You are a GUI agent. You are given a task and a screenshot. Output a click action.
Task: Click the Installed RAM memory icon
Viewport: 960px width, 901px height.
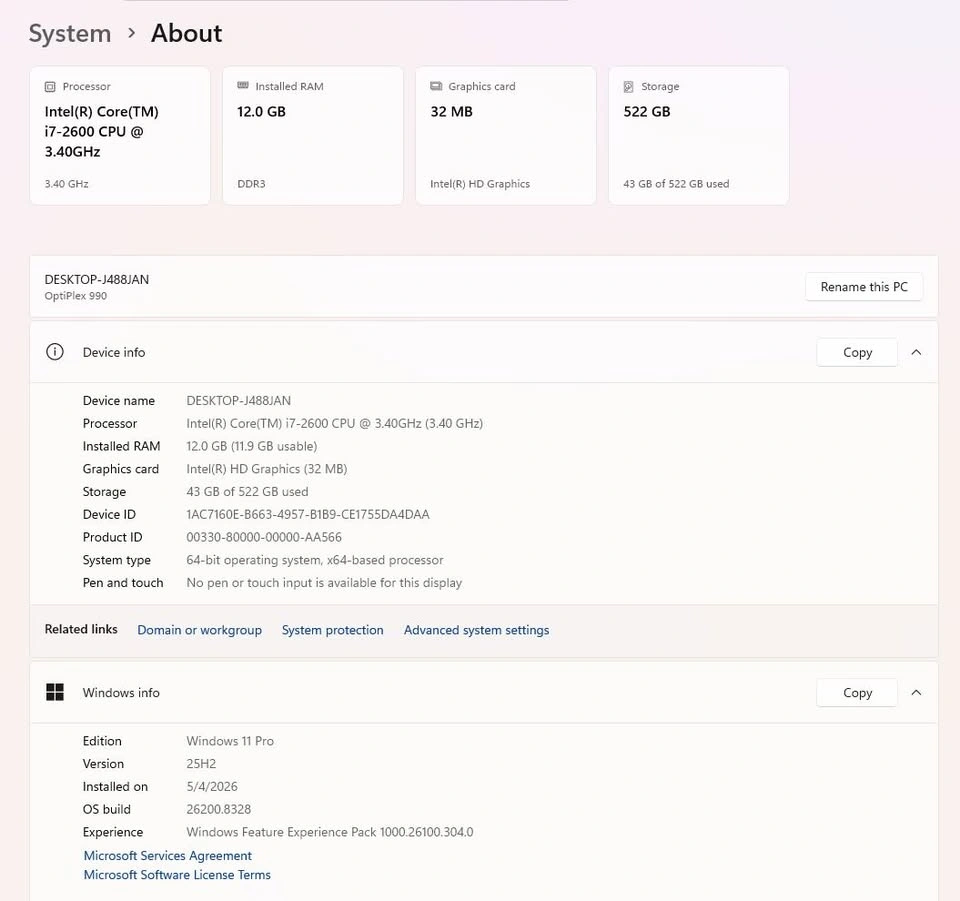243,86
